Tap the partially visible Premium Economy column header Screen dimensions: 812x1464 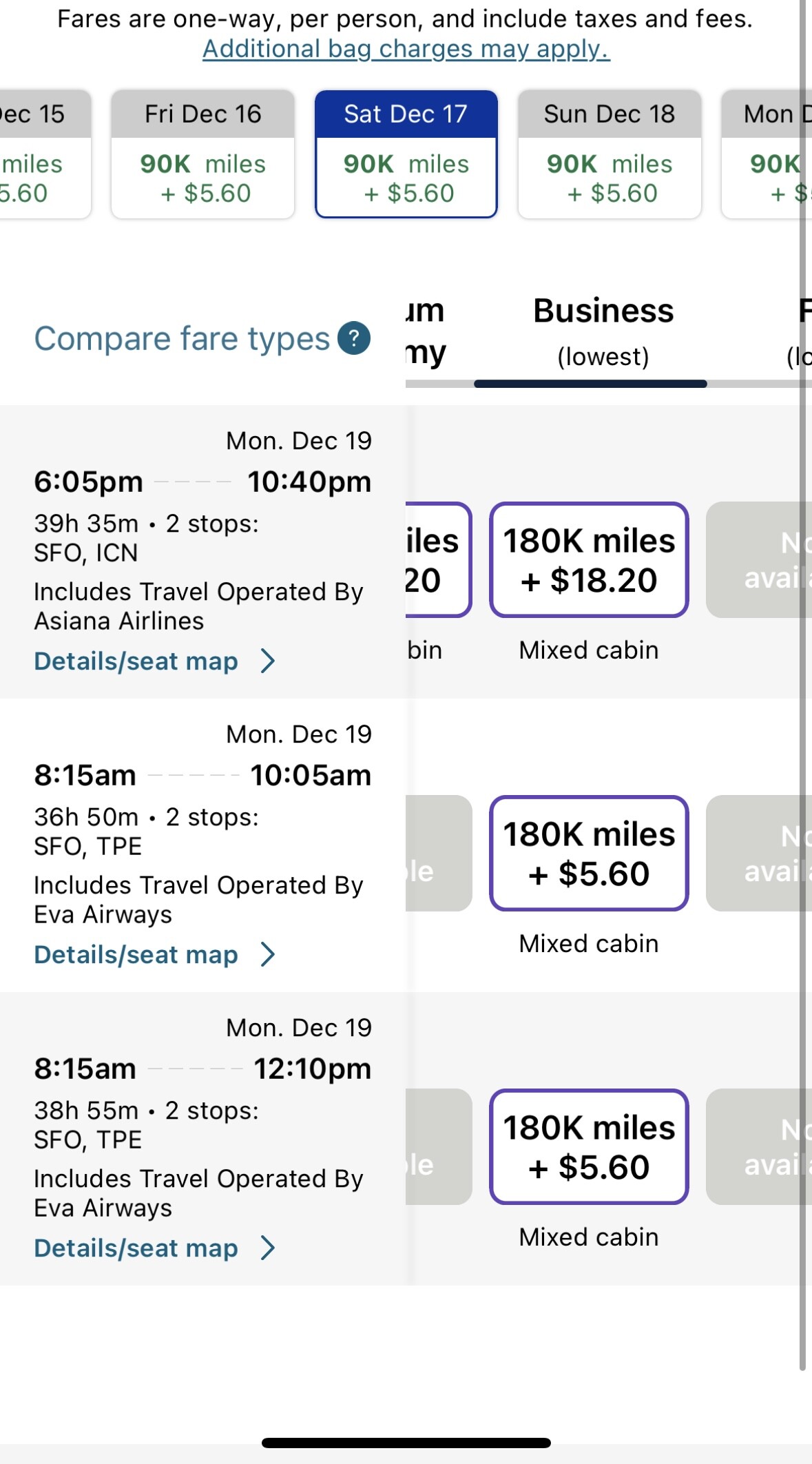click(426, 332)
